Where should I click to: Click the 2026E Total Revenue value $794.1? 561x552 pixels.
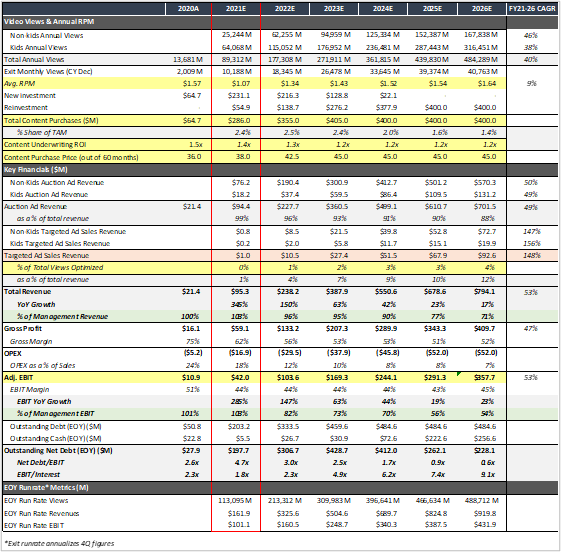[484, 292]
